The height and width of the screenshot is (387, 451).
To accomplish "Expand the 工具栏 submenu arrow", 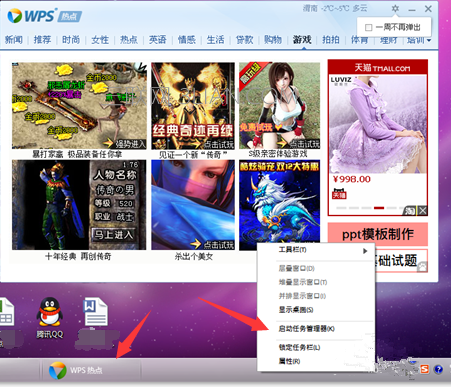I will coord(365,251).
